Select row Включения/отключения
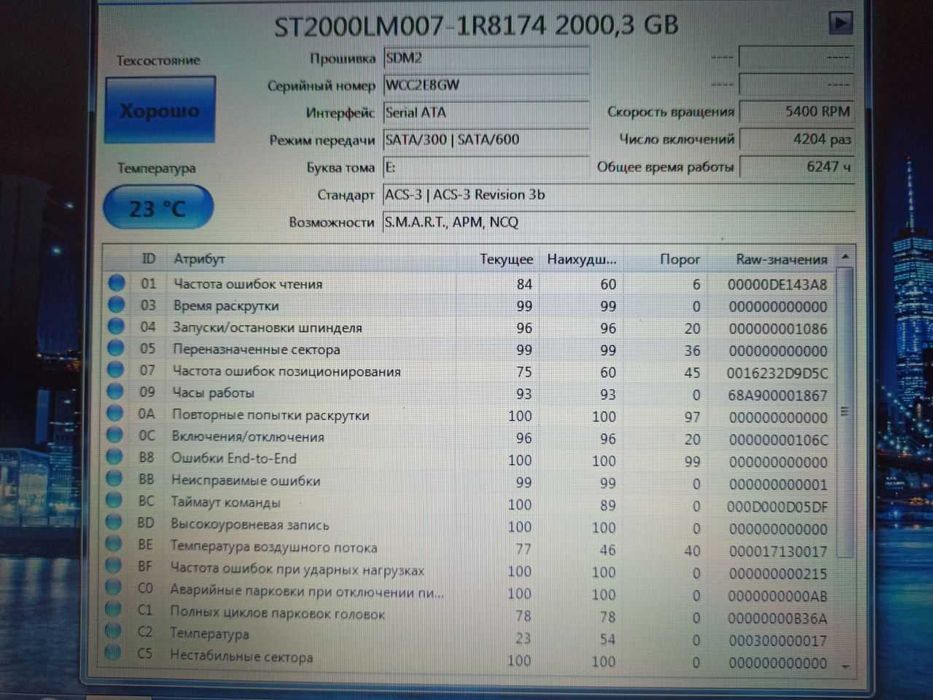933x700 pixels. [x=469, y=438]
